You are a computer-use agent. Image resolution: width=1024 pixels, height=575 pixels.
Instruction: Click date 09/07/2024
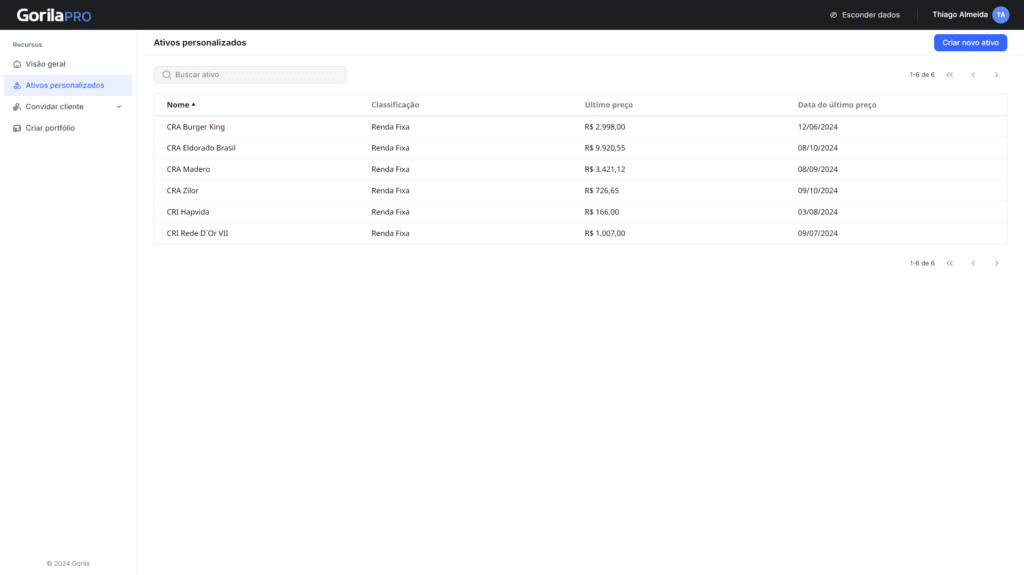(818, 233)
